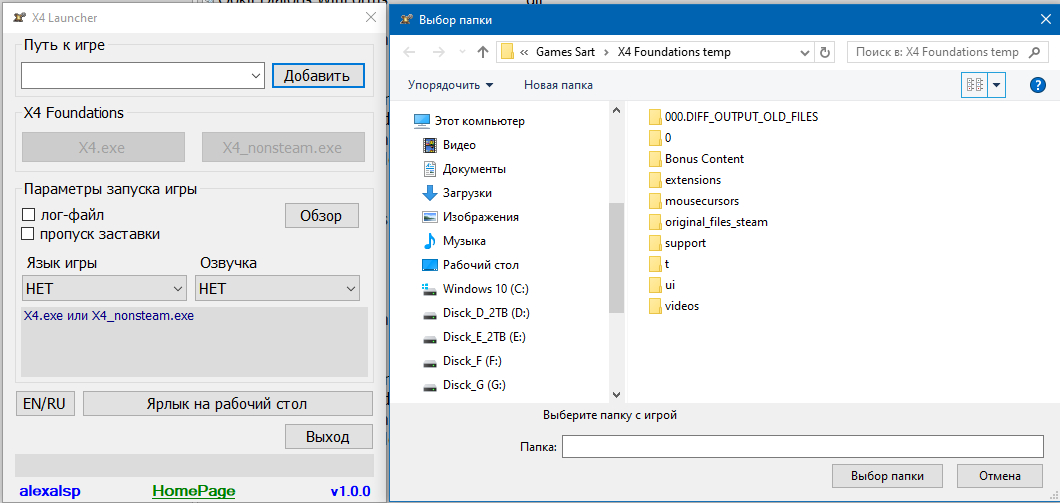The height and width of the screenshot is (503, 1060).
Task: Open the extensions folder
Action: 692,180
